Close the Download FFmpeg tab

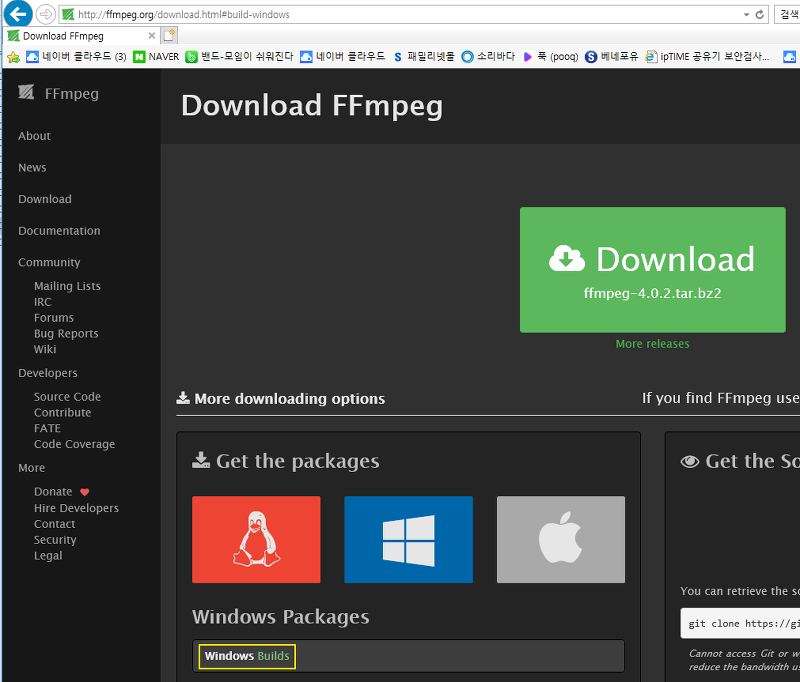152,36
